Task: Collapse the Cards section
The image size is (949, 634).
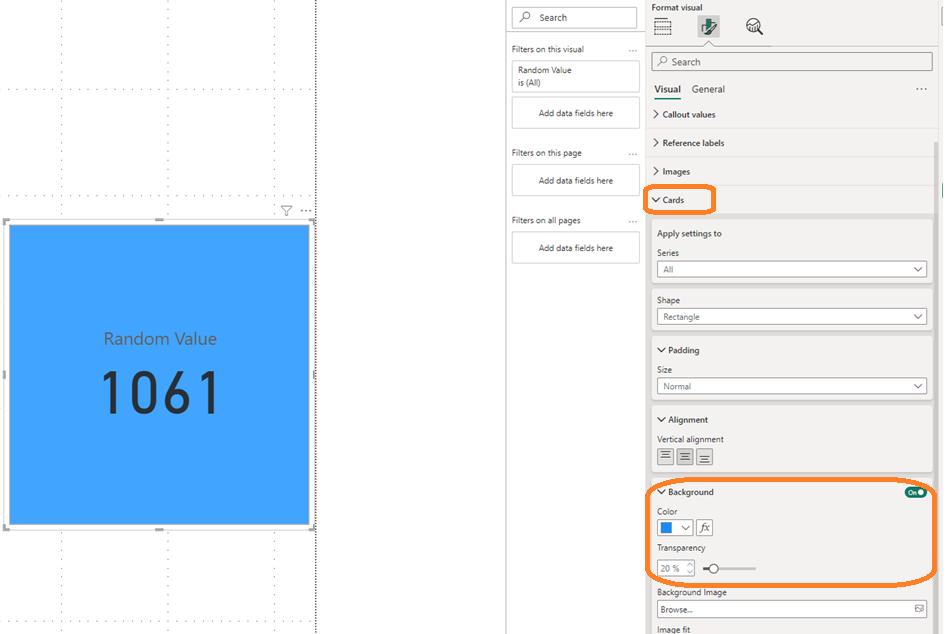Action: 668,200
